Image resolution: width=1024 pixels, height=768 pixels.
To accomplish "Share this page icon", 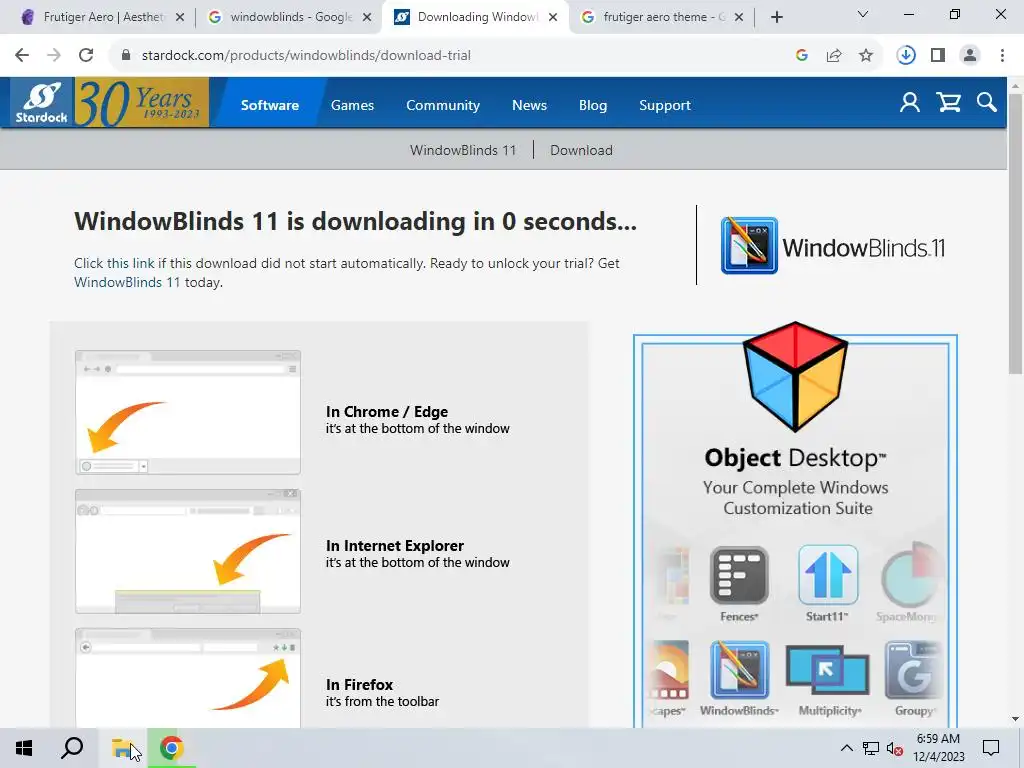I will 834,56.
